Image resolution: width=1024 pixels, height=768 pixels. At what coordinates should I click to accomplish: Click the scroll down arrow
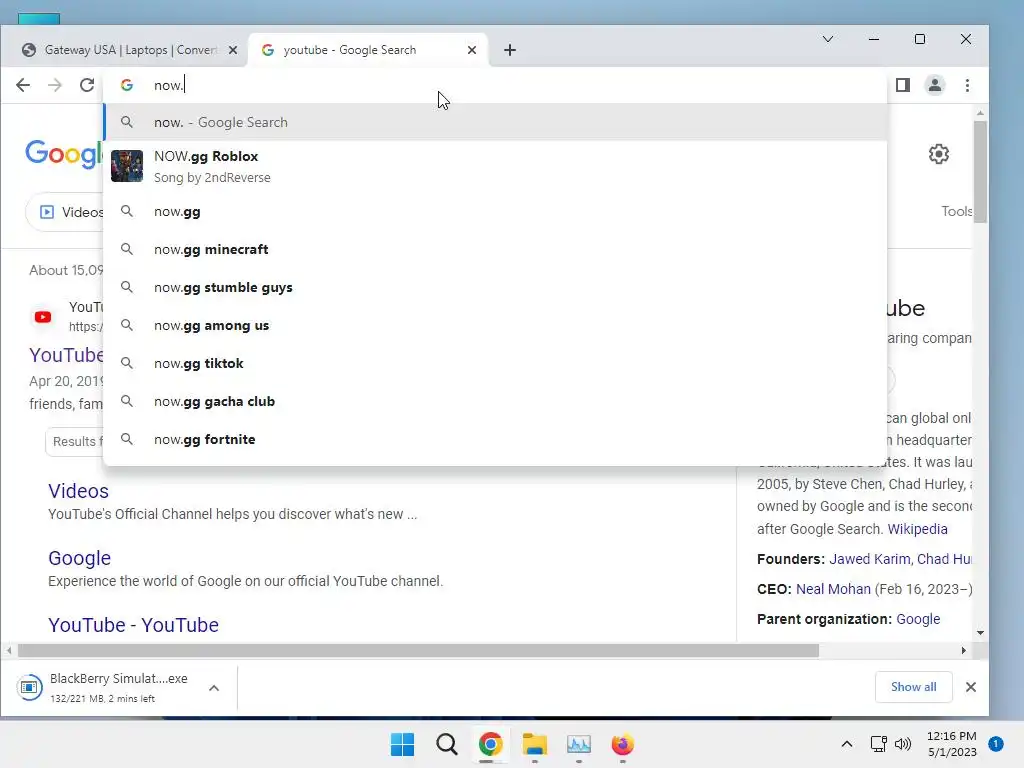tap(980, 633)
